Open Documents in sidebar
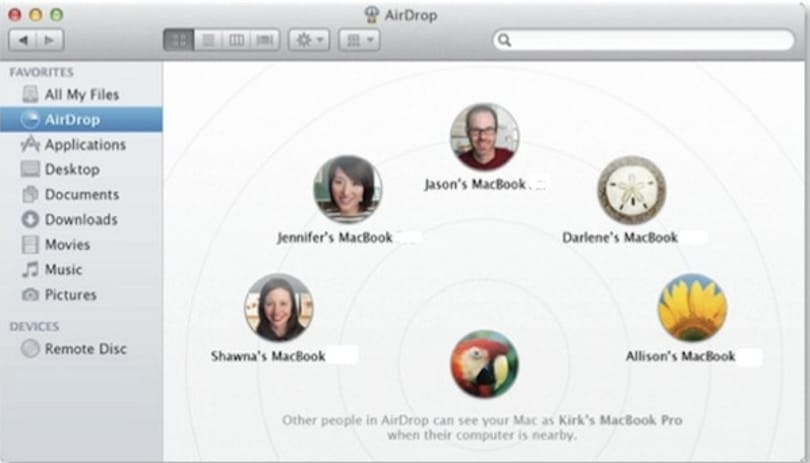 [x=81, y=194]
